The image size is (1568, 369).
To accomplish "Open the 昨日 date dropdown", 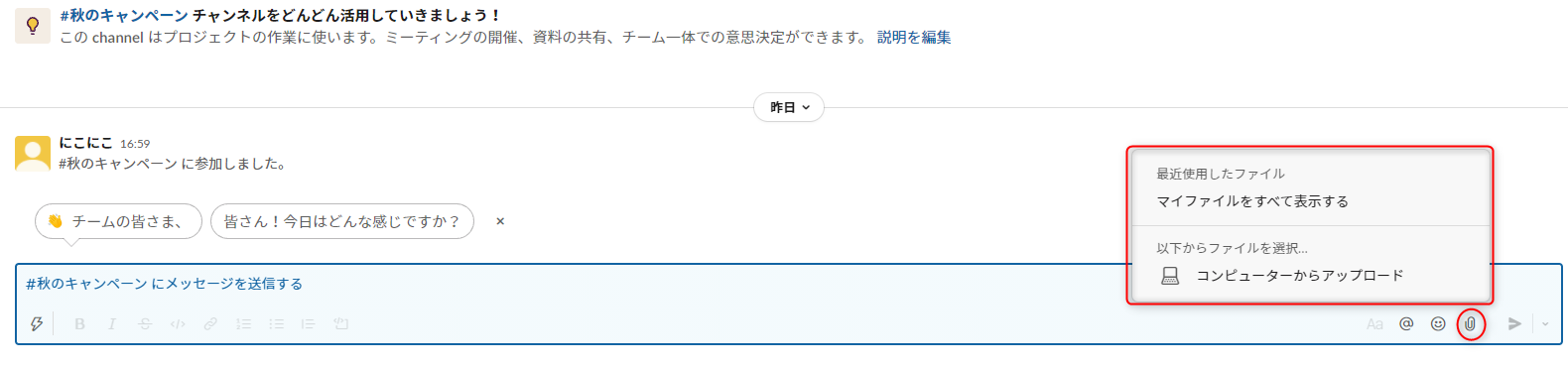I will (x=789, y=107).
